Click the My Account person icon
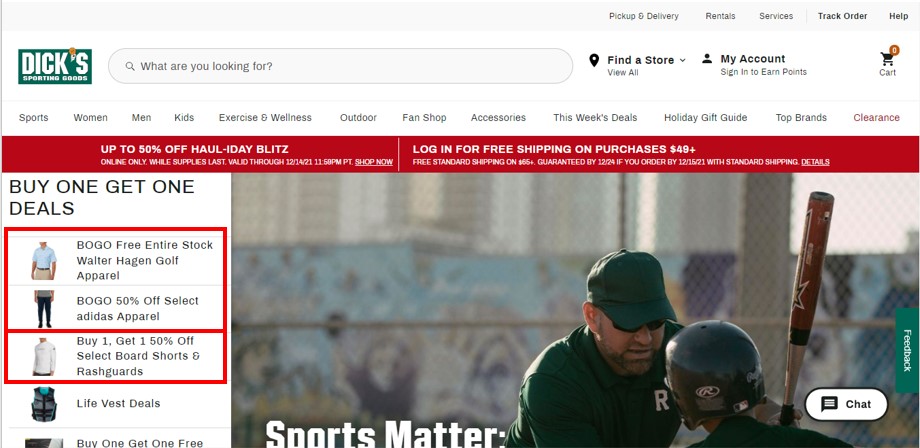 [x=707, y=59]
